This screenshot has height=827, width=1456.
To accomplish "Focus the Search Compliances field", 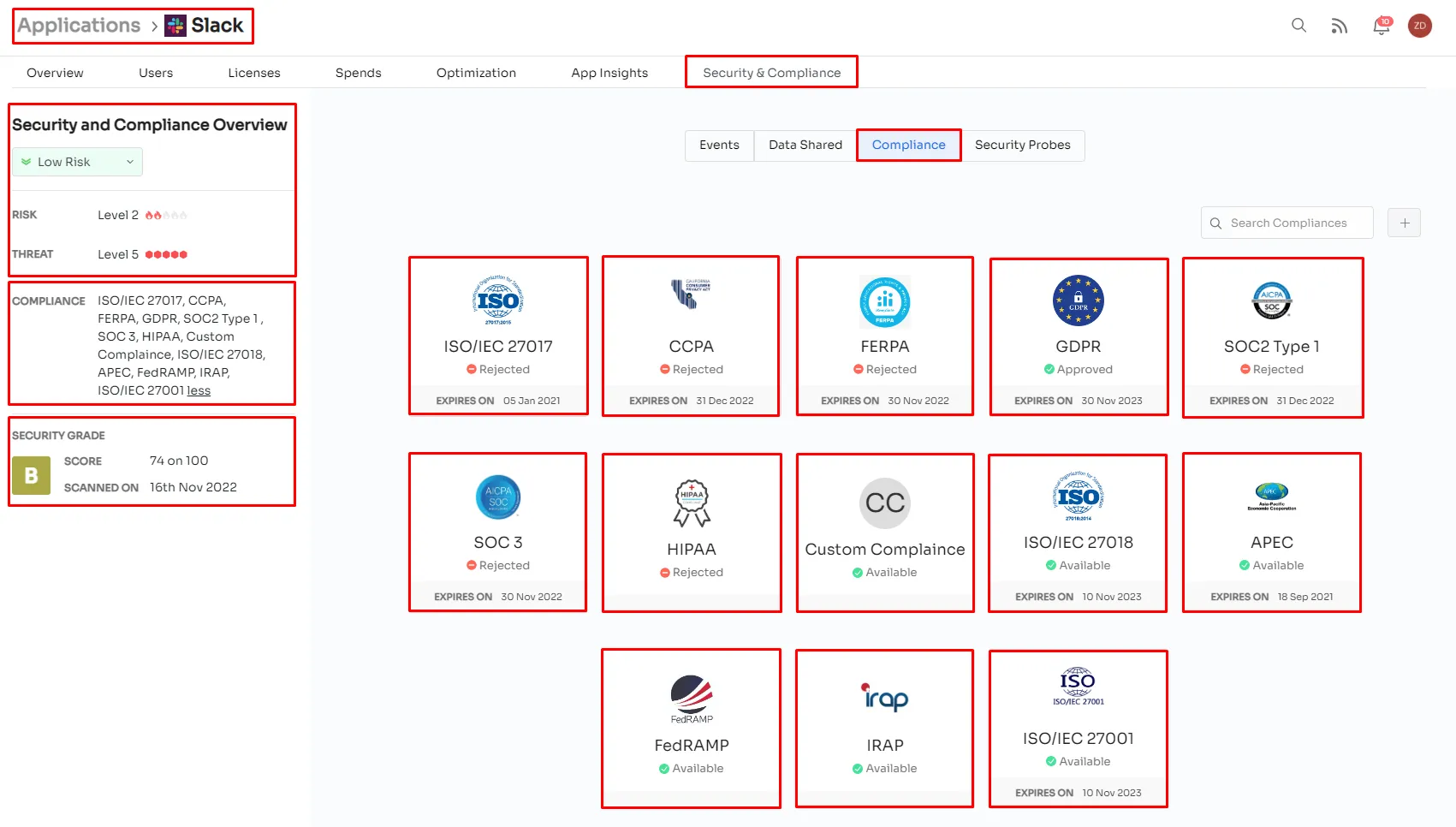I will pos(1287,223).
